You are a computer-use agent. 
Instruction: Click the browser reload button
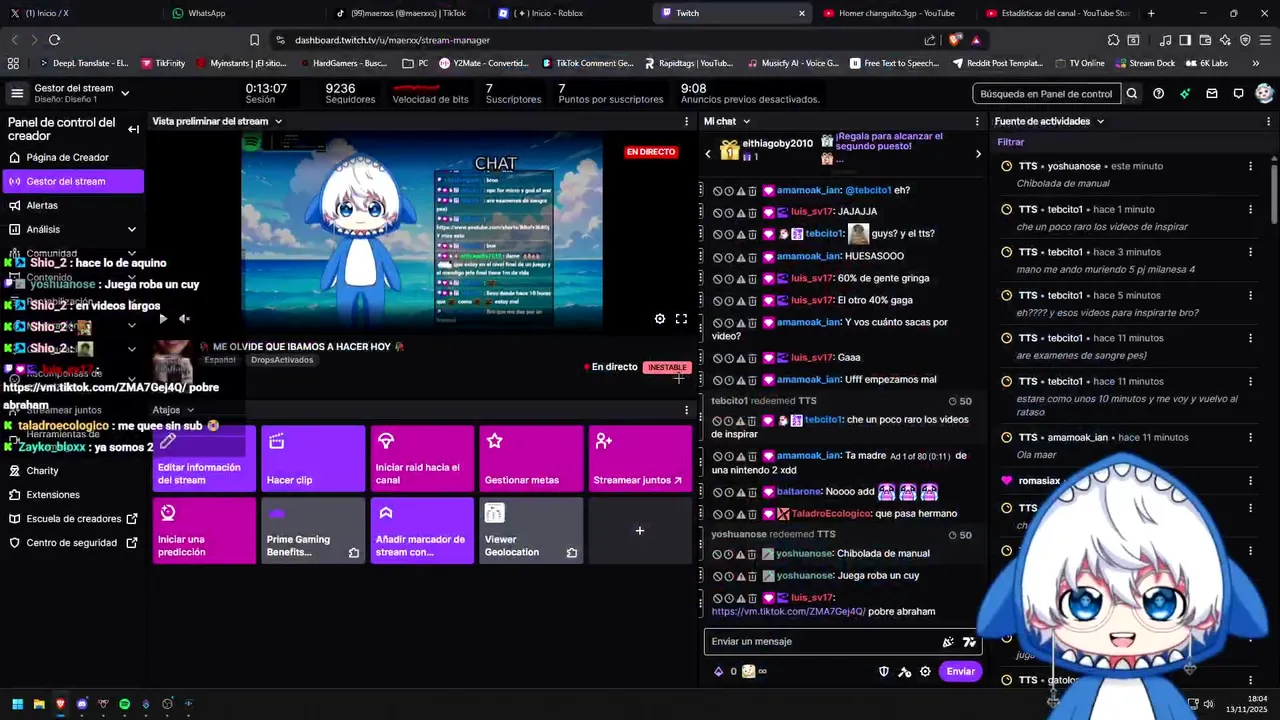point(54,40)
